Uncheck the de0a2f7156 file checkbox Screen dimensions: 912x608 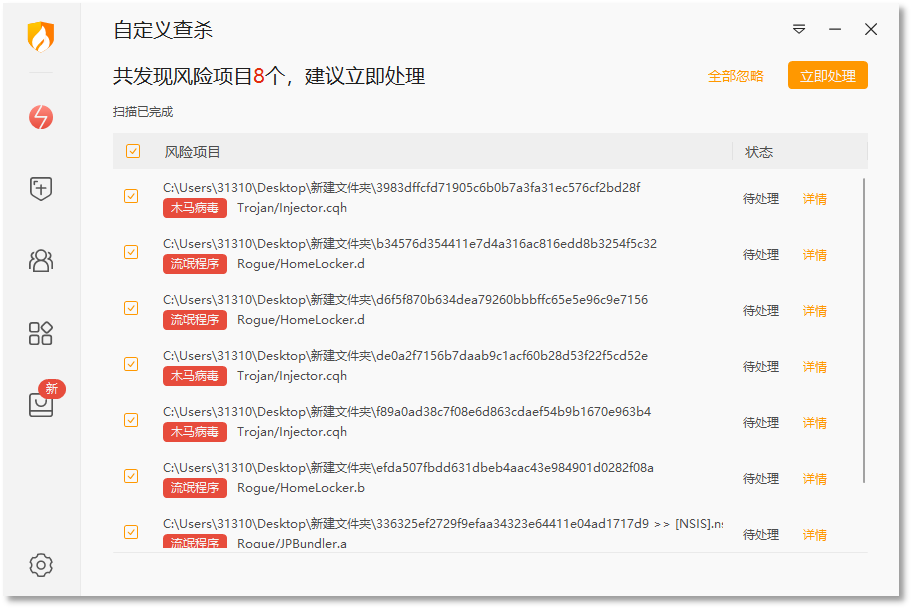pos(131,364)
